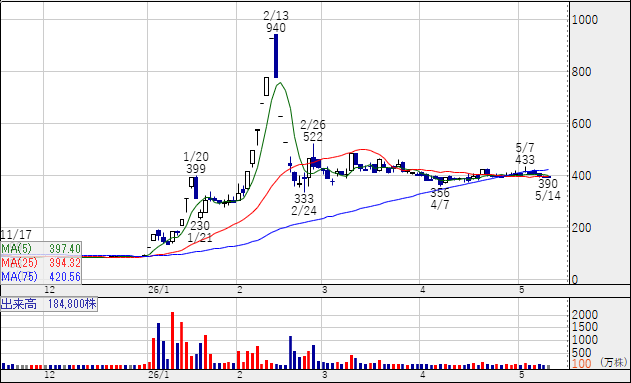
Task: Click the 11/17 date label
Action: [16, 235]
